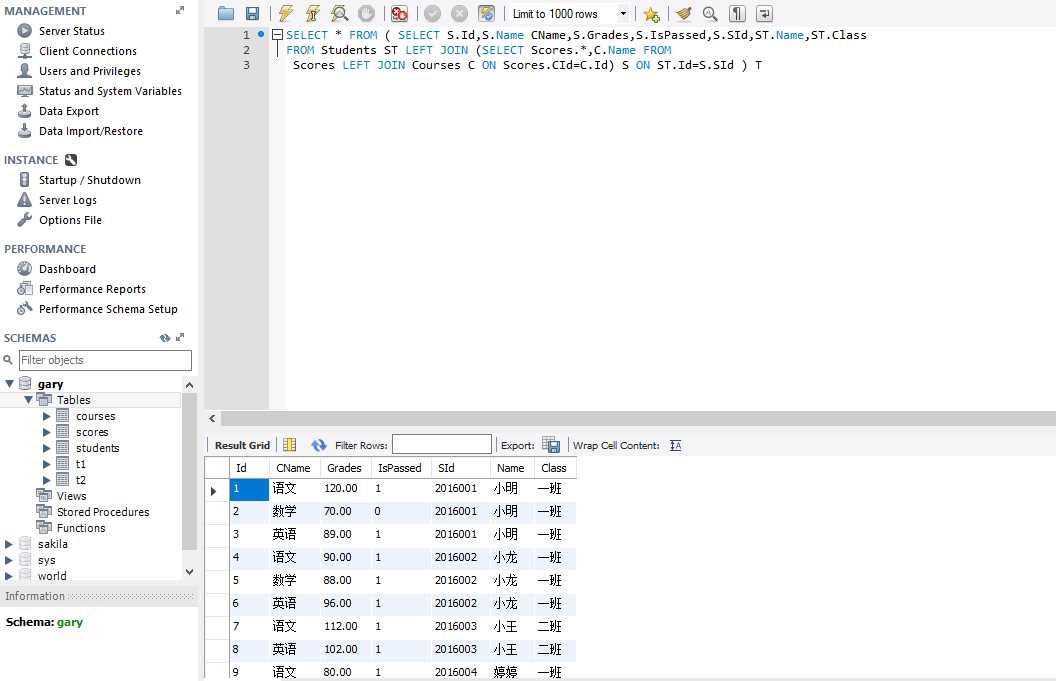Click the Filter Rows input field
The height and width of the screenshot is (681, 1056).
(x=442, y=445)
